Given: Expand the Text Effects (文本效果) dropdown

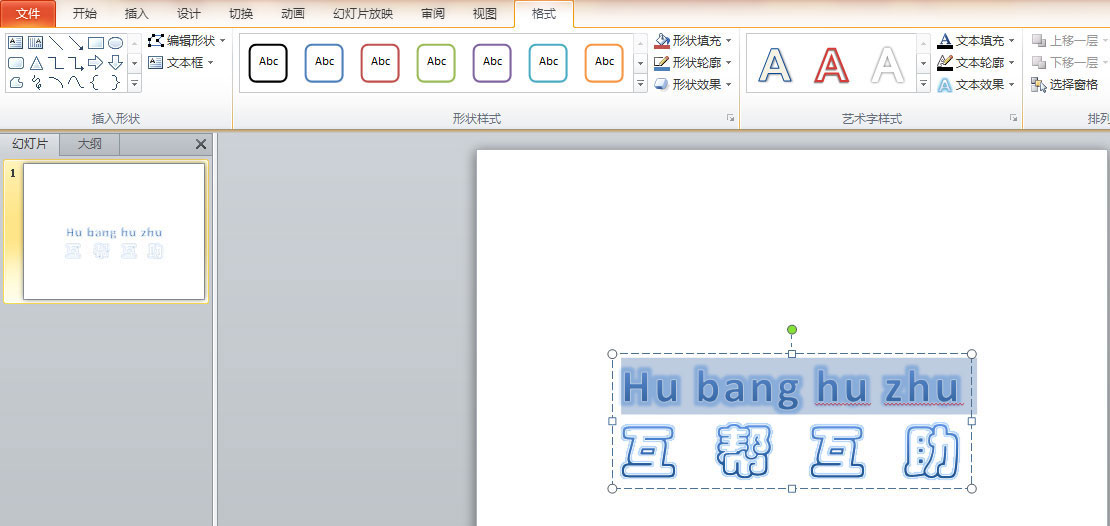Looking at the screenshot, I should pyautogui.click(x=1013, y=85).
